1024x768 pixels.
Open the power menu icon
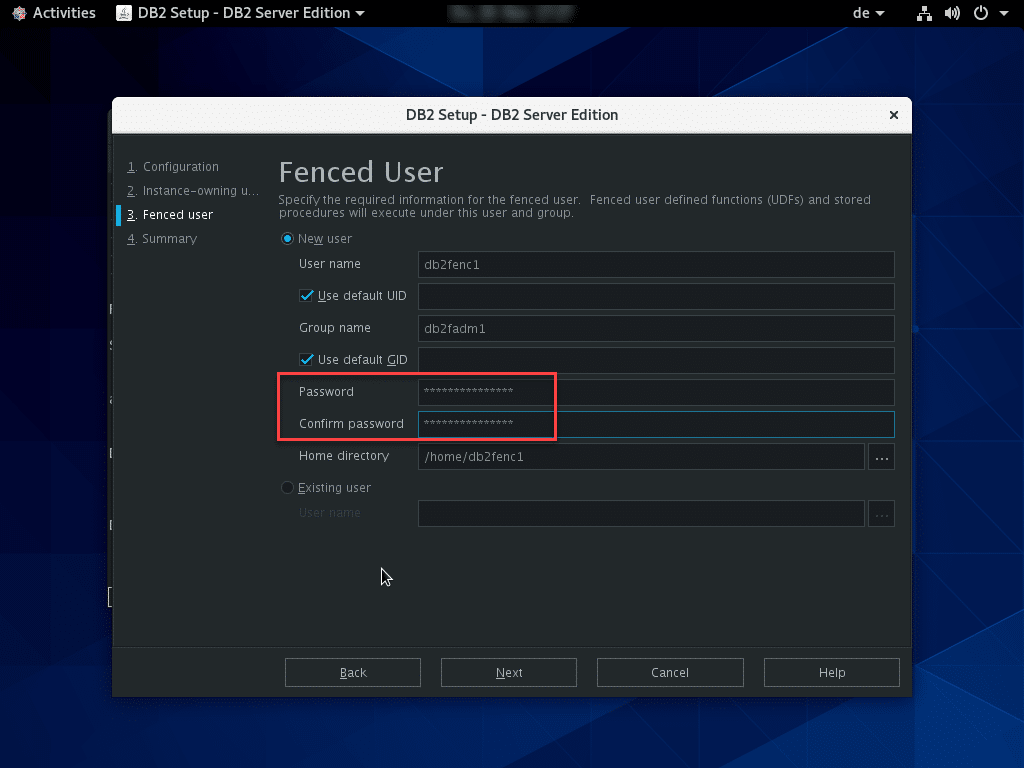980,13
